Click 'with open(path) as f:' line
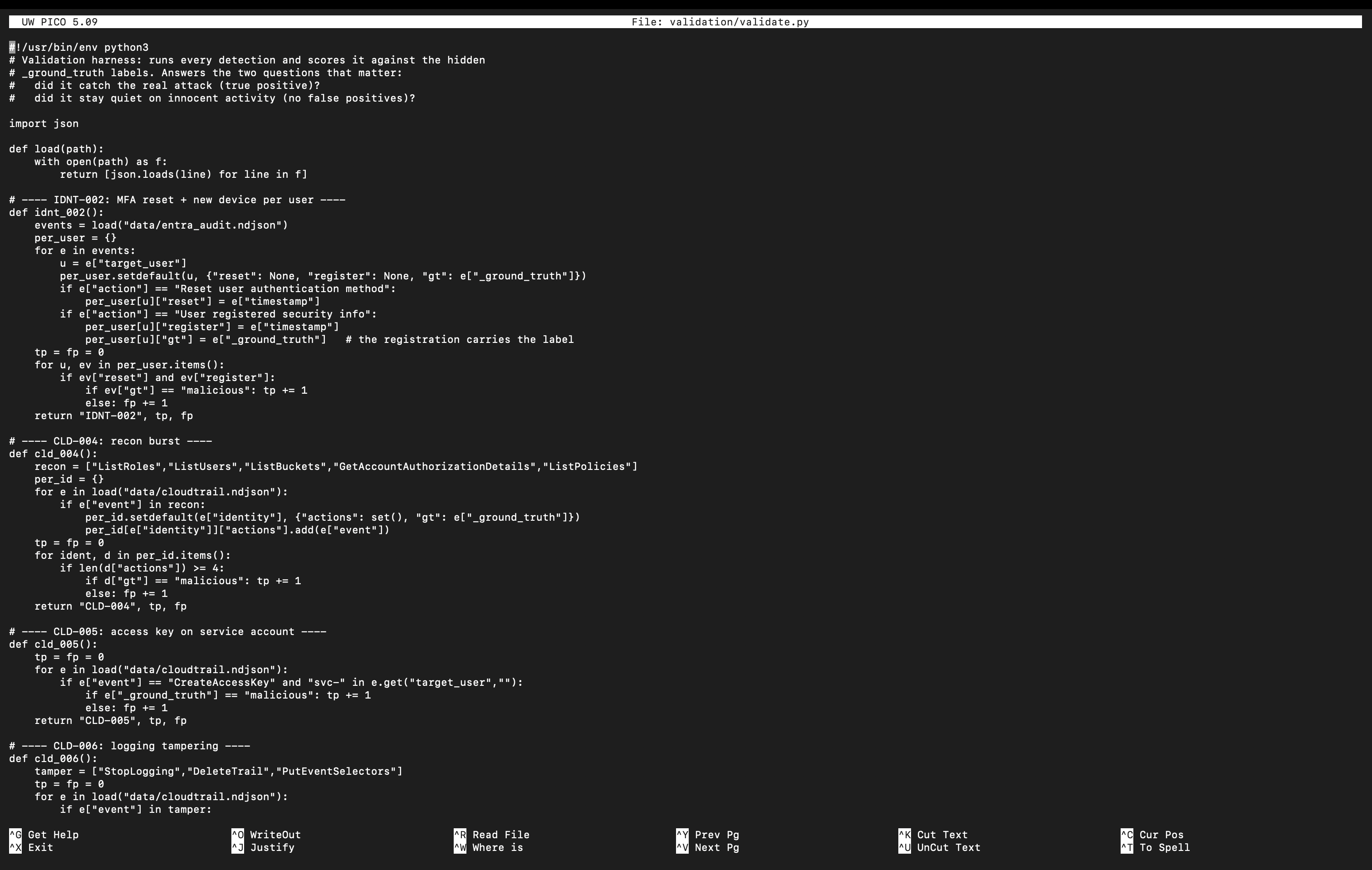Screen dimensions: 1372x870 pos(101,162)
